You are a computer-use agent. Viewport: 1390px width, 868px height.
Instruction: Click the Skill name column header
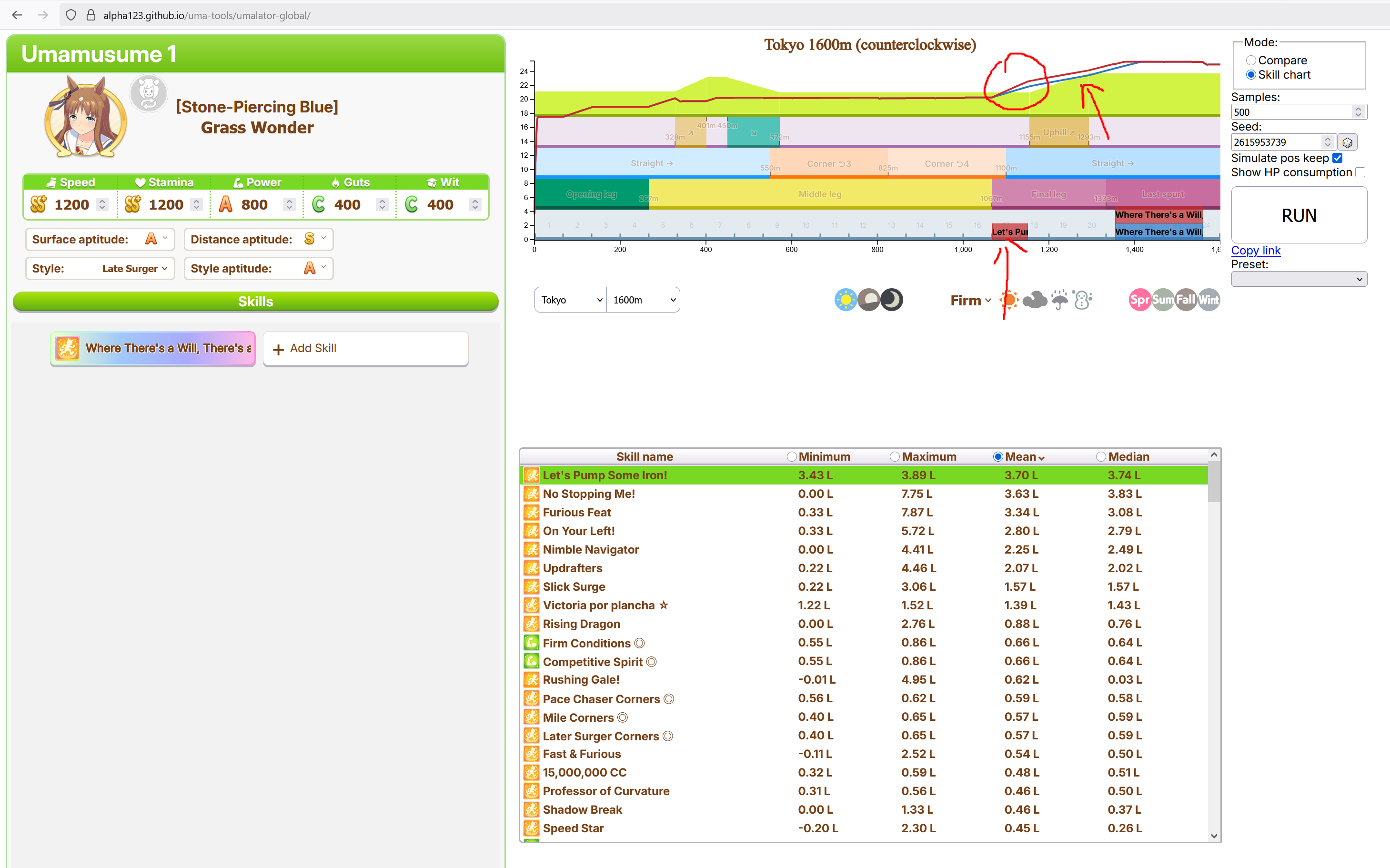click(x=644, y=456)
